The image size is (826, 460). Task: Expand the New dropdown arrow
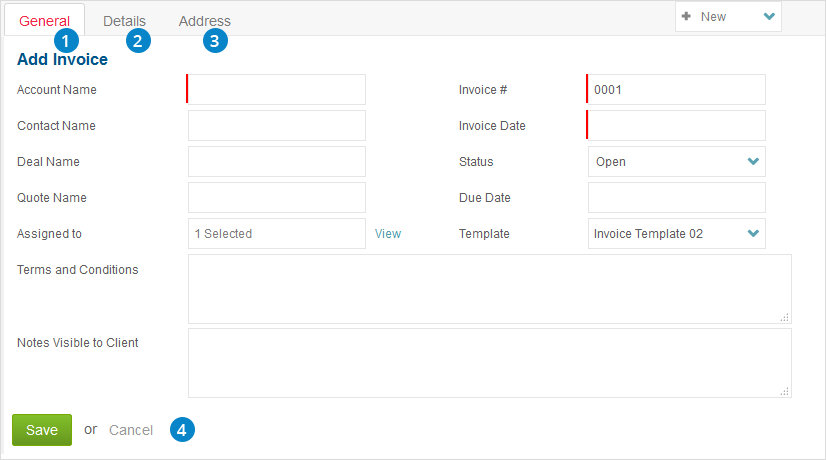[769, 16]
